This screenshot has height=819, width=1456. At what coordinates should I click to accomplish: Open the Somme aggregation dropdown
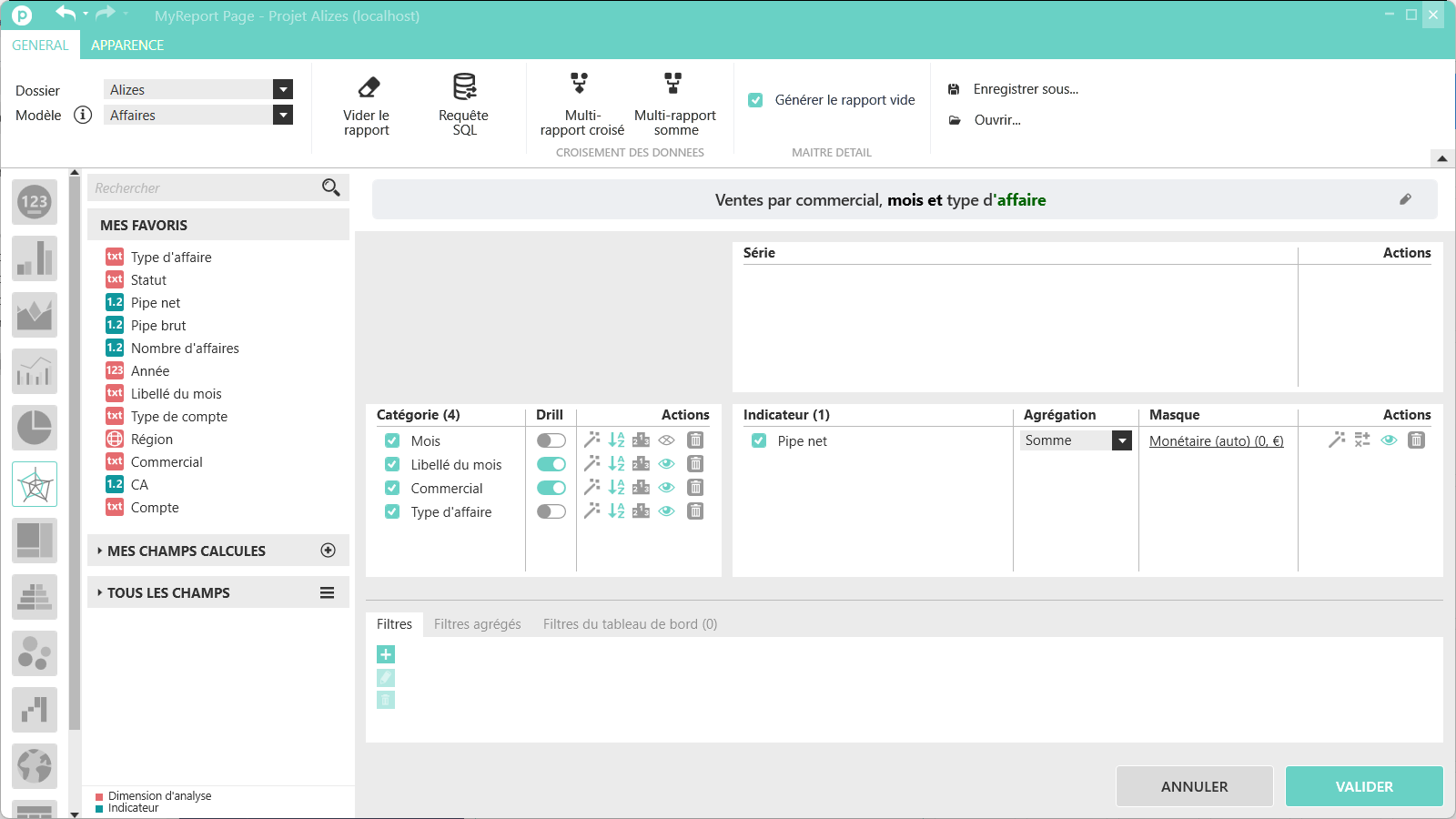click(x=1122, y=440)
